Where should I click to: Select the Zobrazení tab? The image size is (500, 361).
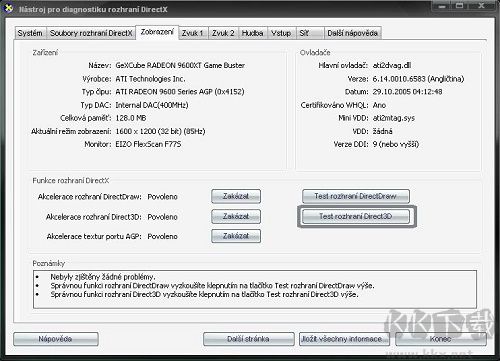point(157,32)
